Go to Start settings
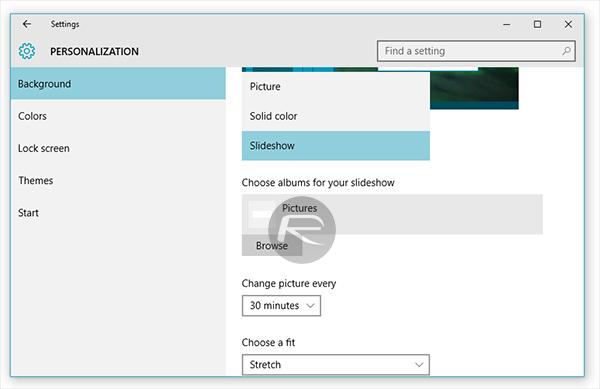 [118, 213]
